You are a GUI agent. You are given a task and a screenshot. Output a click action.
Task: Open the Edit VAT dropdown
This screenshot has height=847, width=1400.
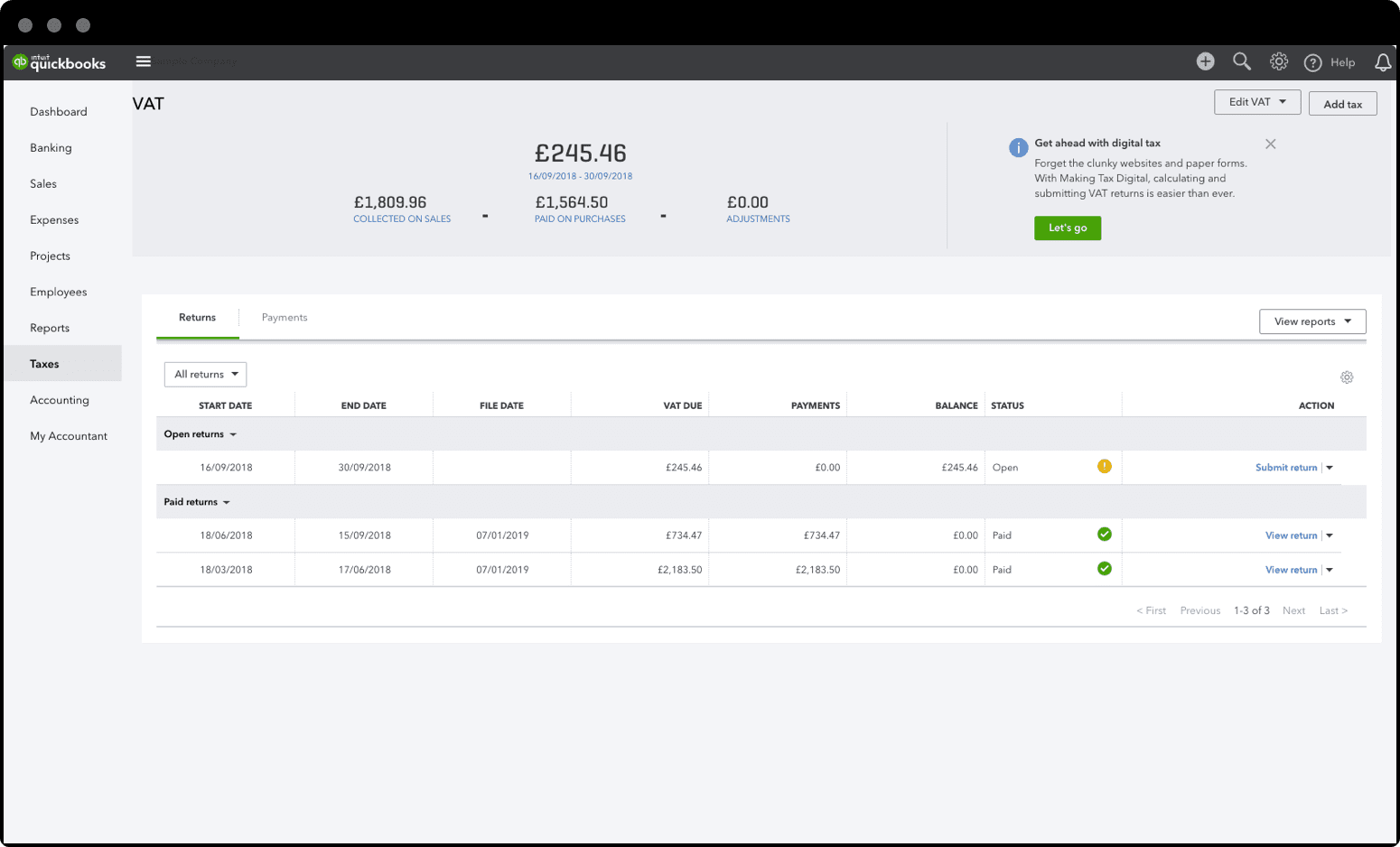1257,102
